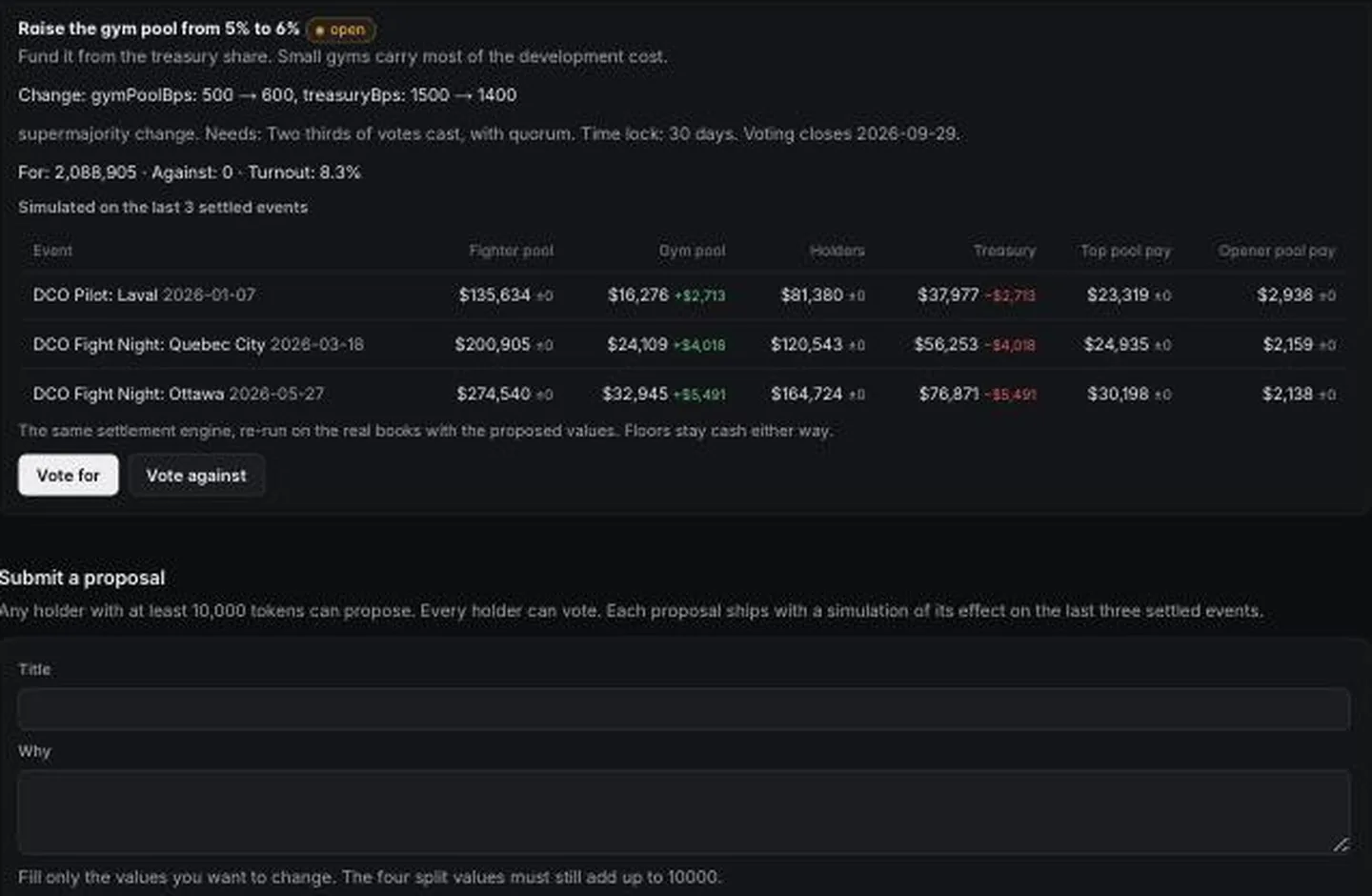The image size is (1372, 896).
Task: Click the same settlement engine footnote
Action: point(425,431)
